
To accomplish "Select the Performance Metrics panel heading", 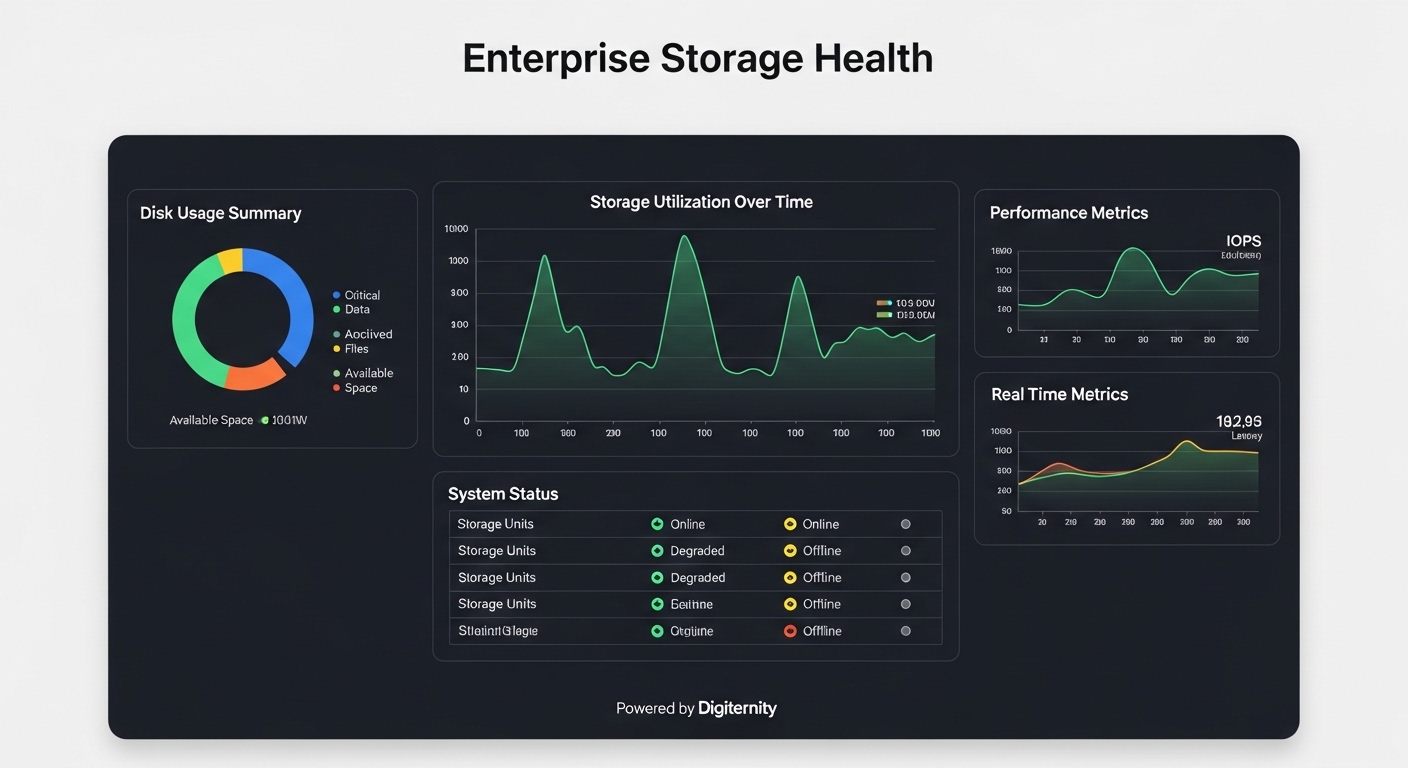I will point(1068,213).
